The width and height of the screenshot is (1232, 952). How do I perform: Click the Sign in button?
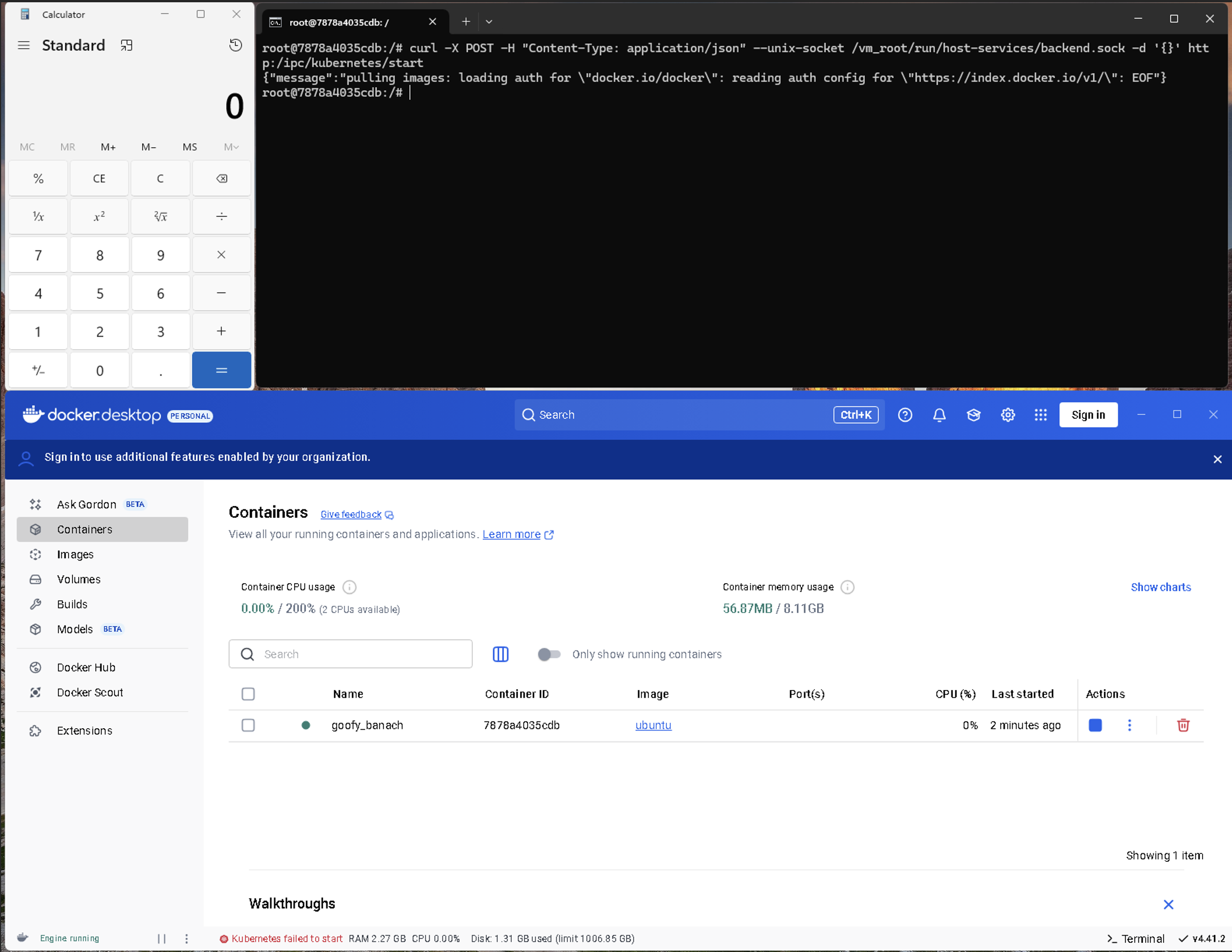[1087, 415]
